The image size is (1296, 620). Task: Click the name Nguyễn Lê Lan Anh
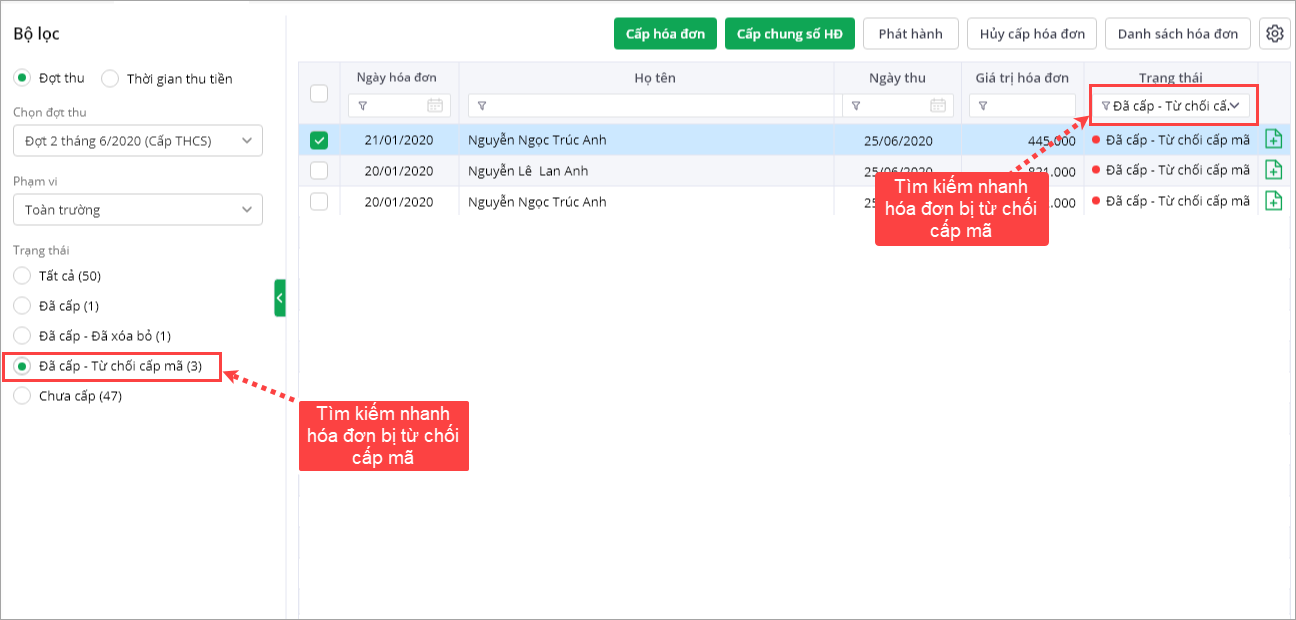(530, 171)
